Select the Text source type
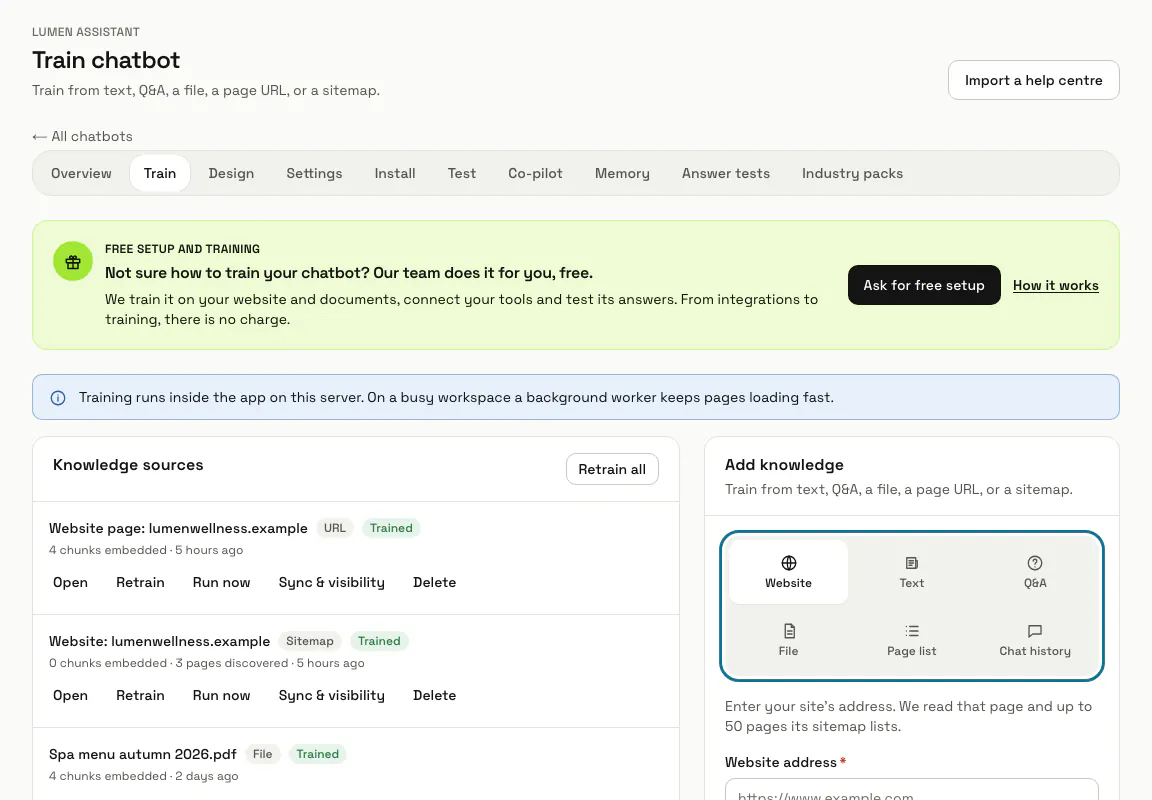 (x=911, y=572)
